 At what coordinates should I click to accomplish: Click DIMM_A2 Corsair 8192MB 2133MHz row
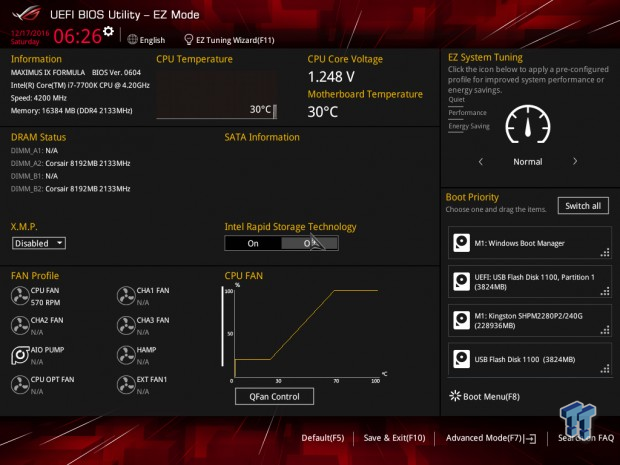pyautogui.click(x=70, y=163)
